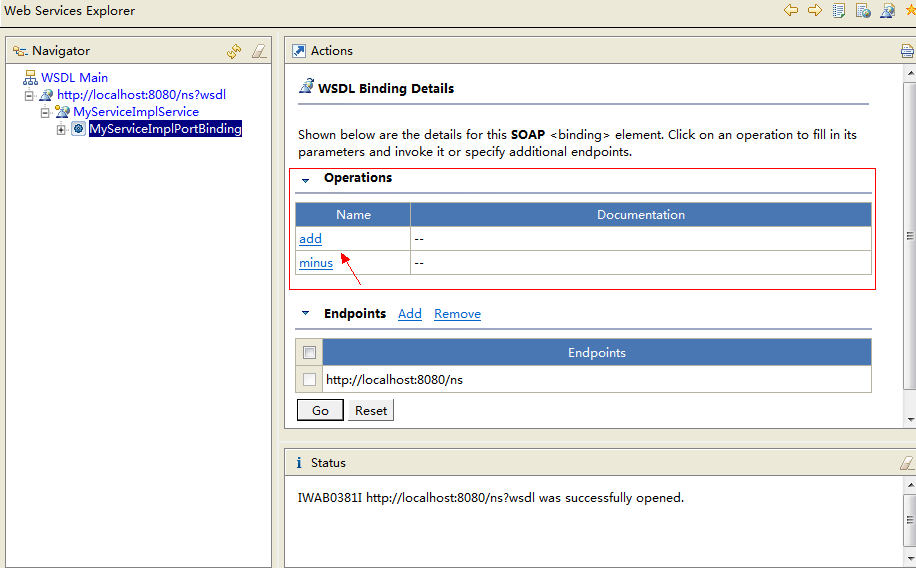Image resolution: width=916 pixels, height=568 pixels.
Task: Open the WSDL Page toolbar icon
Action: pyautogui.click(x=887, y=11)
